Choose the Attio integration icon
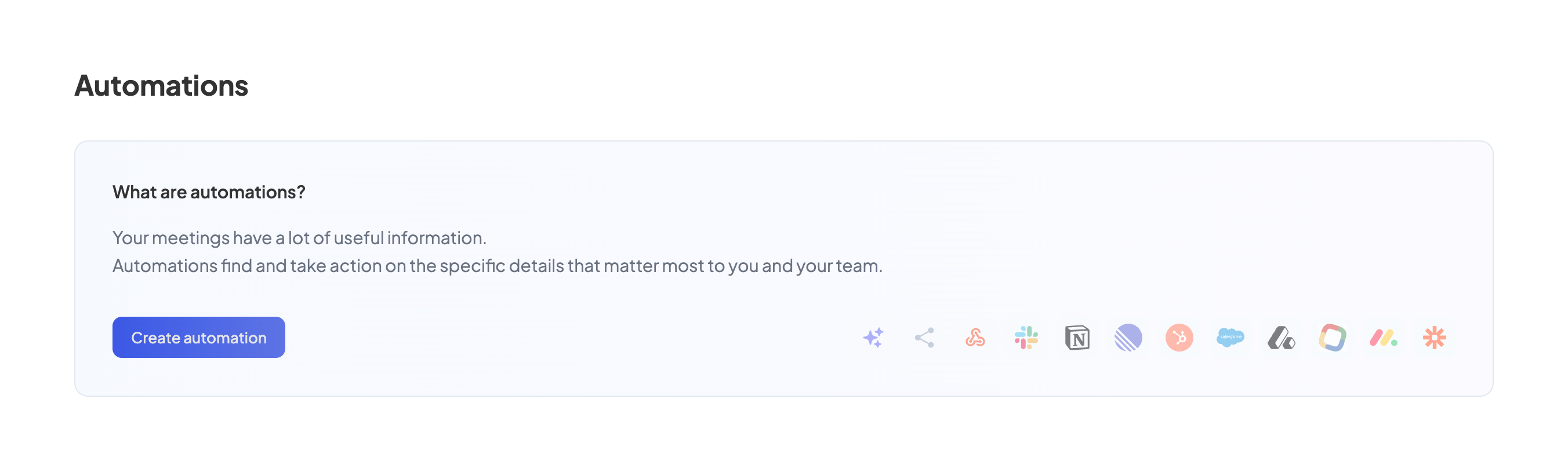Image resolution: width=1568 pixels, height=471 pixels. point(1282,338)
